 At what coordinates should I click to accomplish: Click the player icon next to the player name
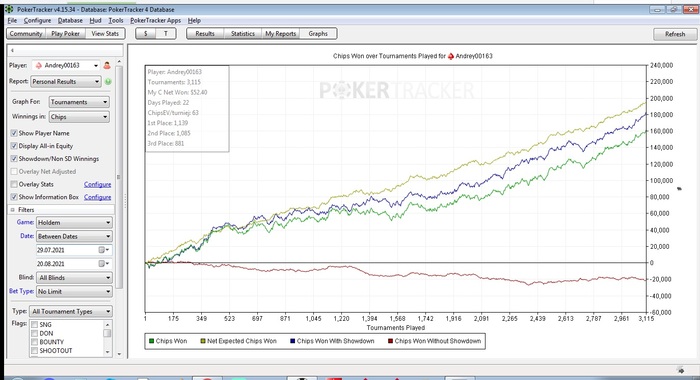click(x=107, y=65)
